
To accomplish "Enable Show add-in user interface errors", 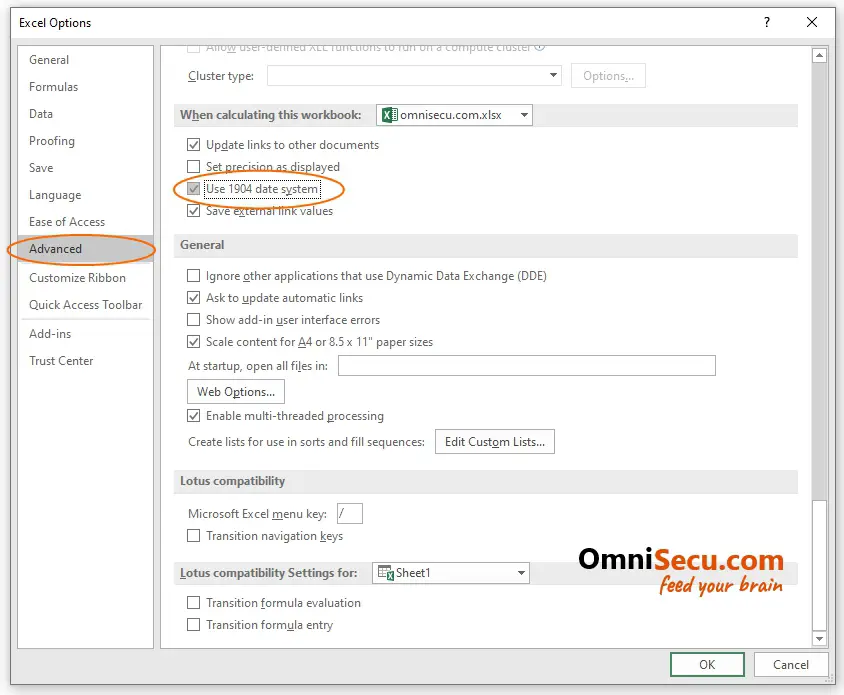I will click(x=193, y=320).
